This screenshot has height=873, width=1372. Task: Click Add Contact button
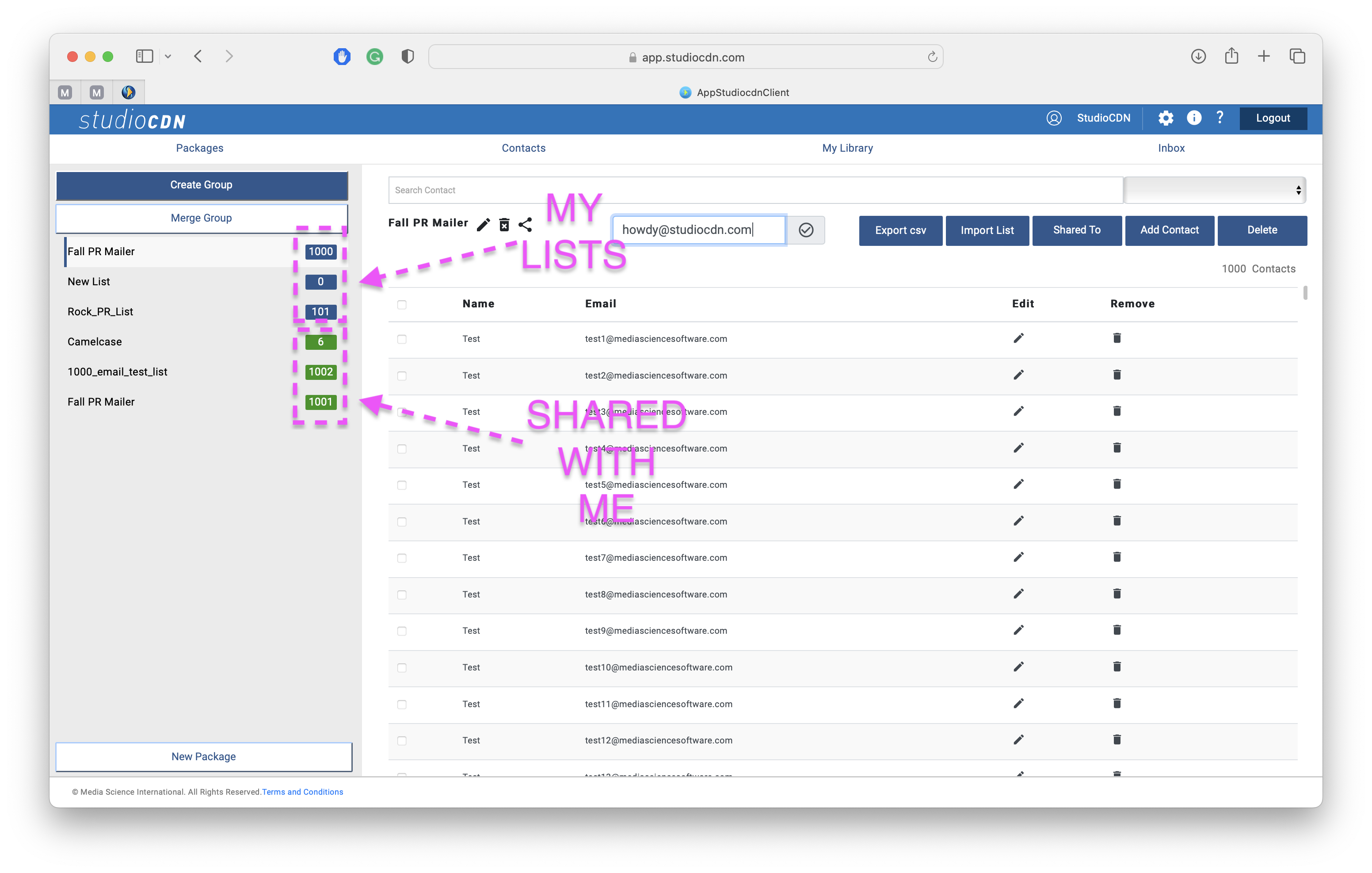tap(1169, 230)
